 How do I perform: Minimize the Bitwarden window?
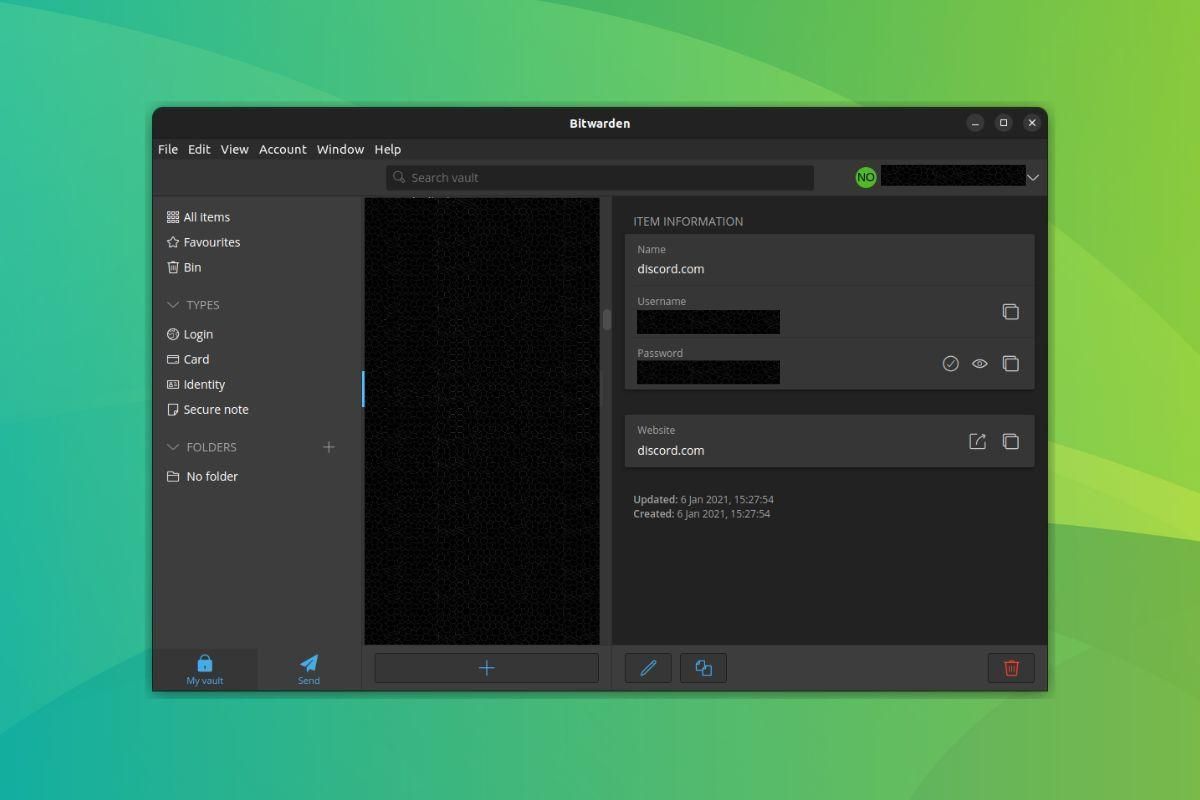[976, 123]
